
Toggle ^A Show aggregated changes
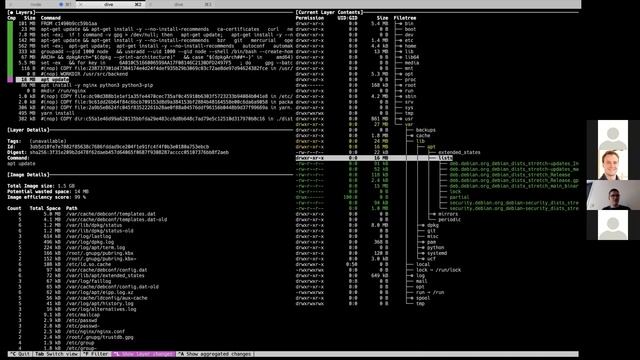tap(216, 354)
